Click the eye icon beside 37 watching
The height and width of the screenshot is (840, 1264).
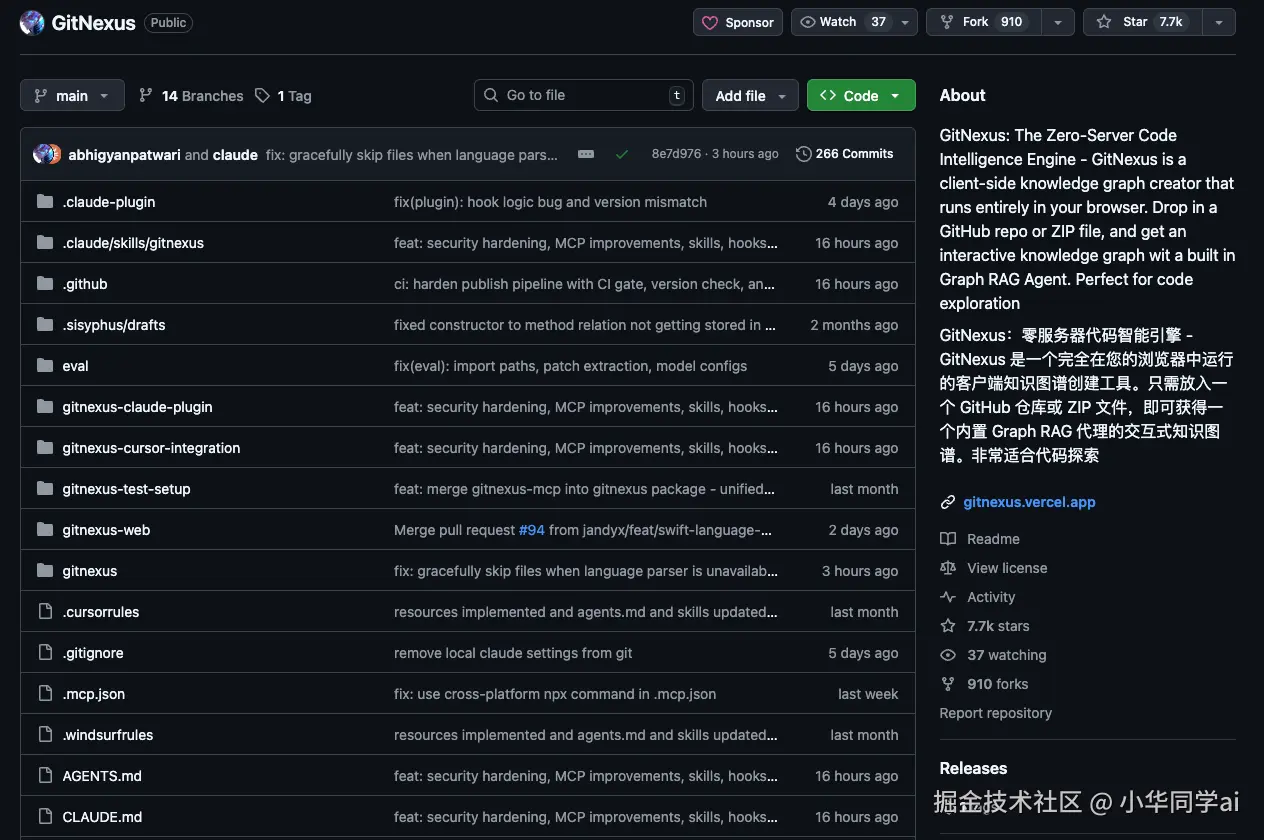tap(948, 655)
